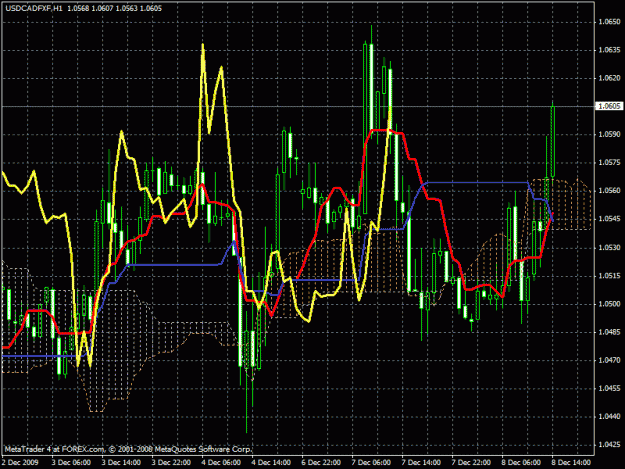Select the latest green candlestick at 1.0605
Screen dimensions: 625x469
[553, 141]
